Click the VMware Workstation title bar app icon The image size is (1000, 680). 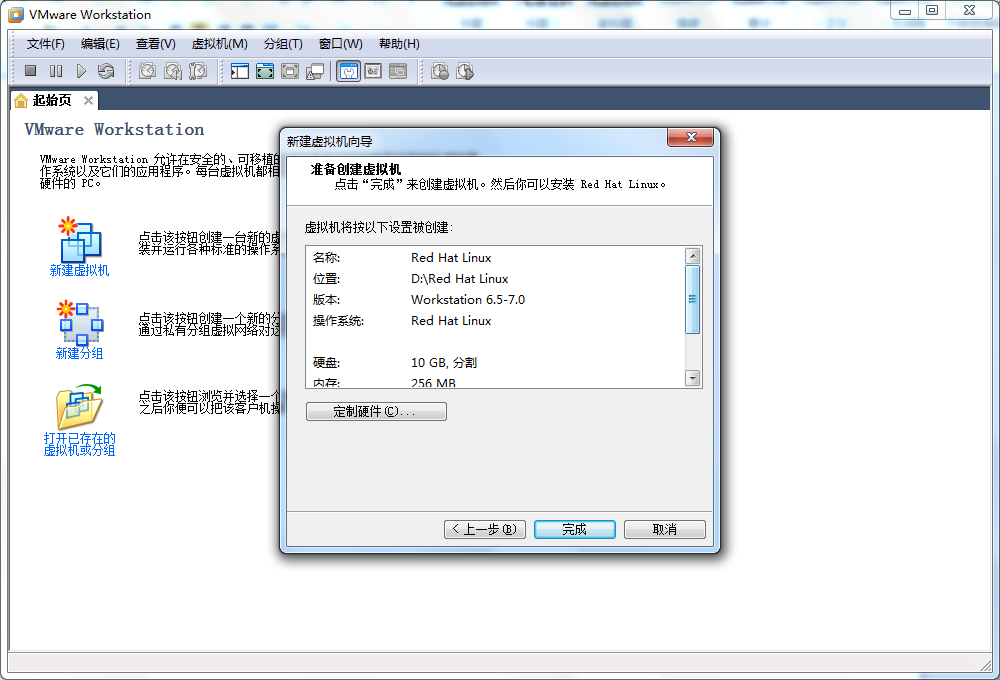(15, 15)
